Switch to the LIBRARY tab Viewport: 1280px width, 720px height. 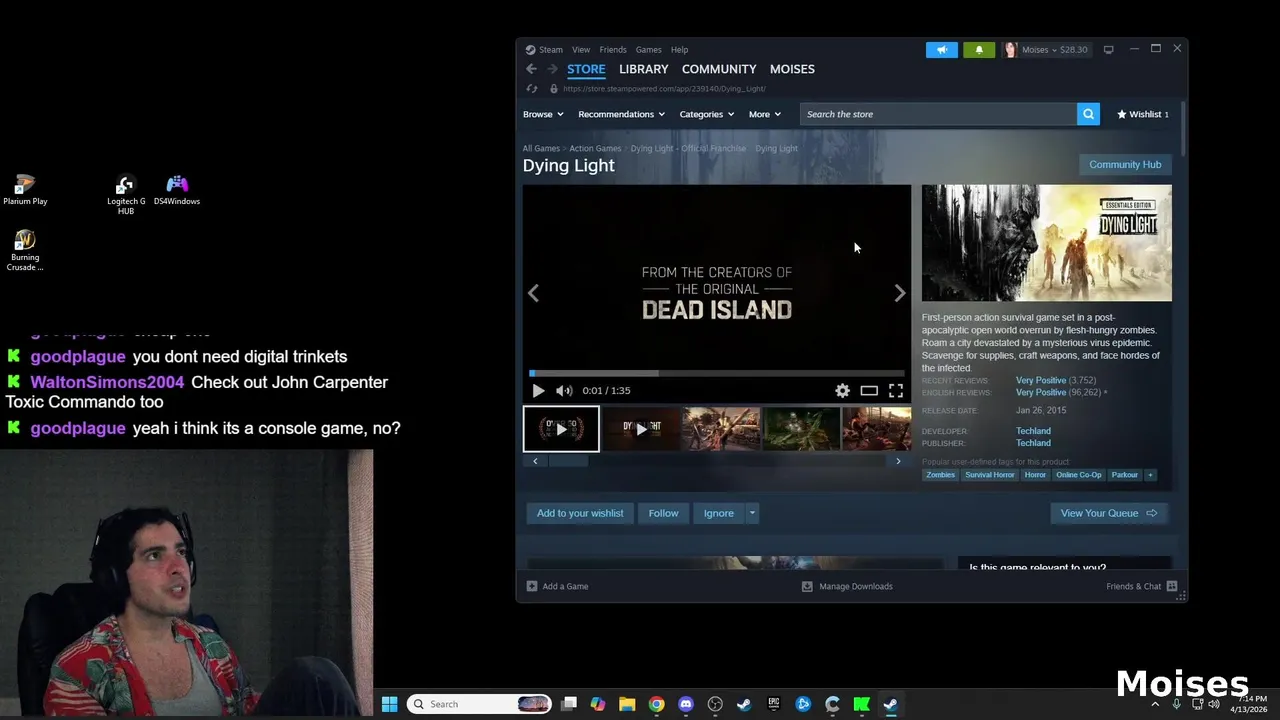click(643, 69)
